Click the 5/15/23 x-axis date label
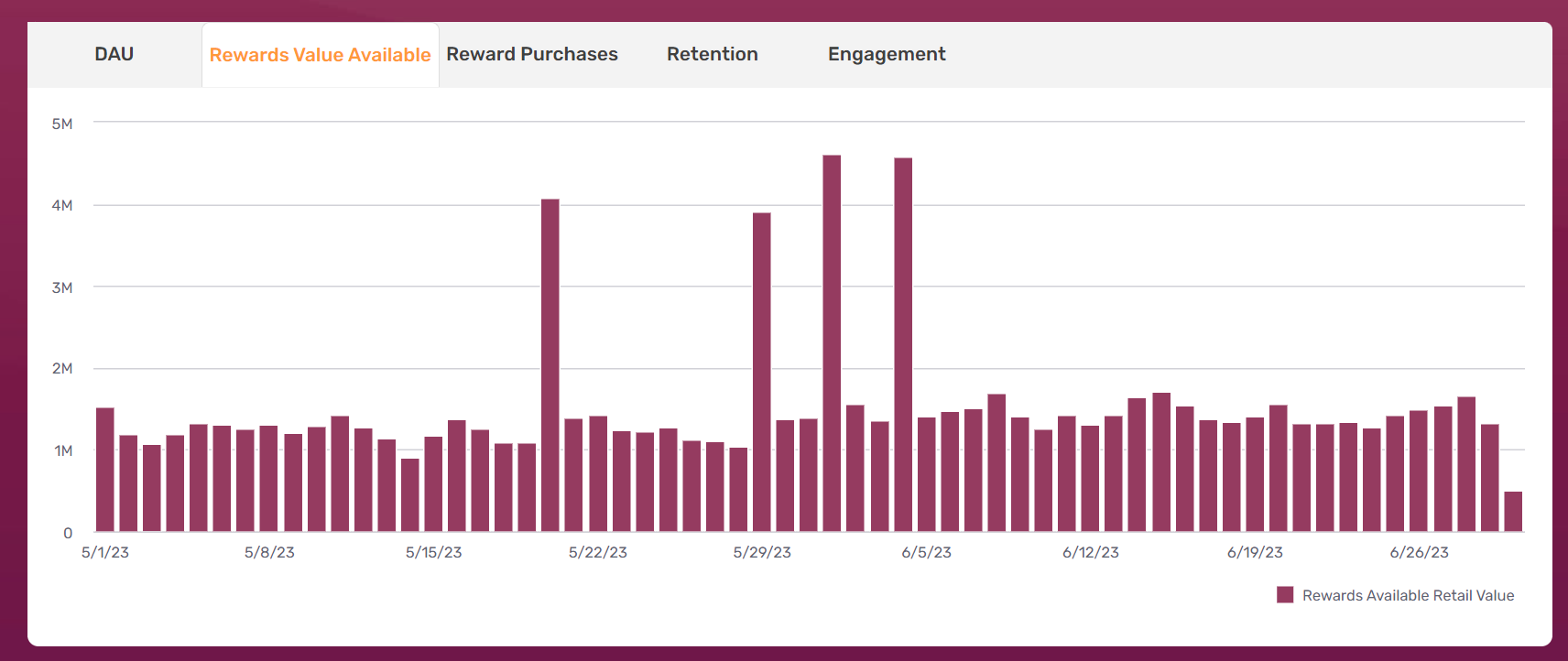The image size is (1568, 661). pos(433,553)
